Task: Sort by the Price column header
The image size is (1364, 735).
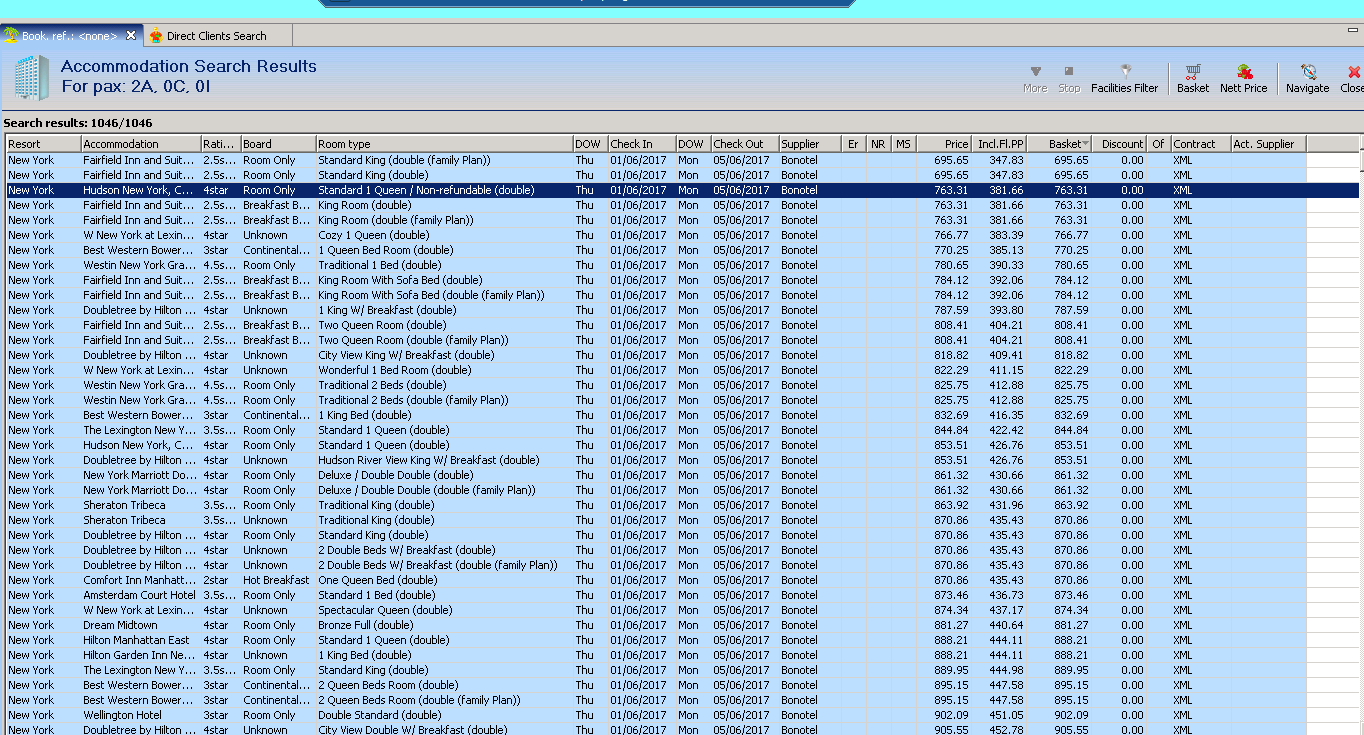Action: (944, 144)
